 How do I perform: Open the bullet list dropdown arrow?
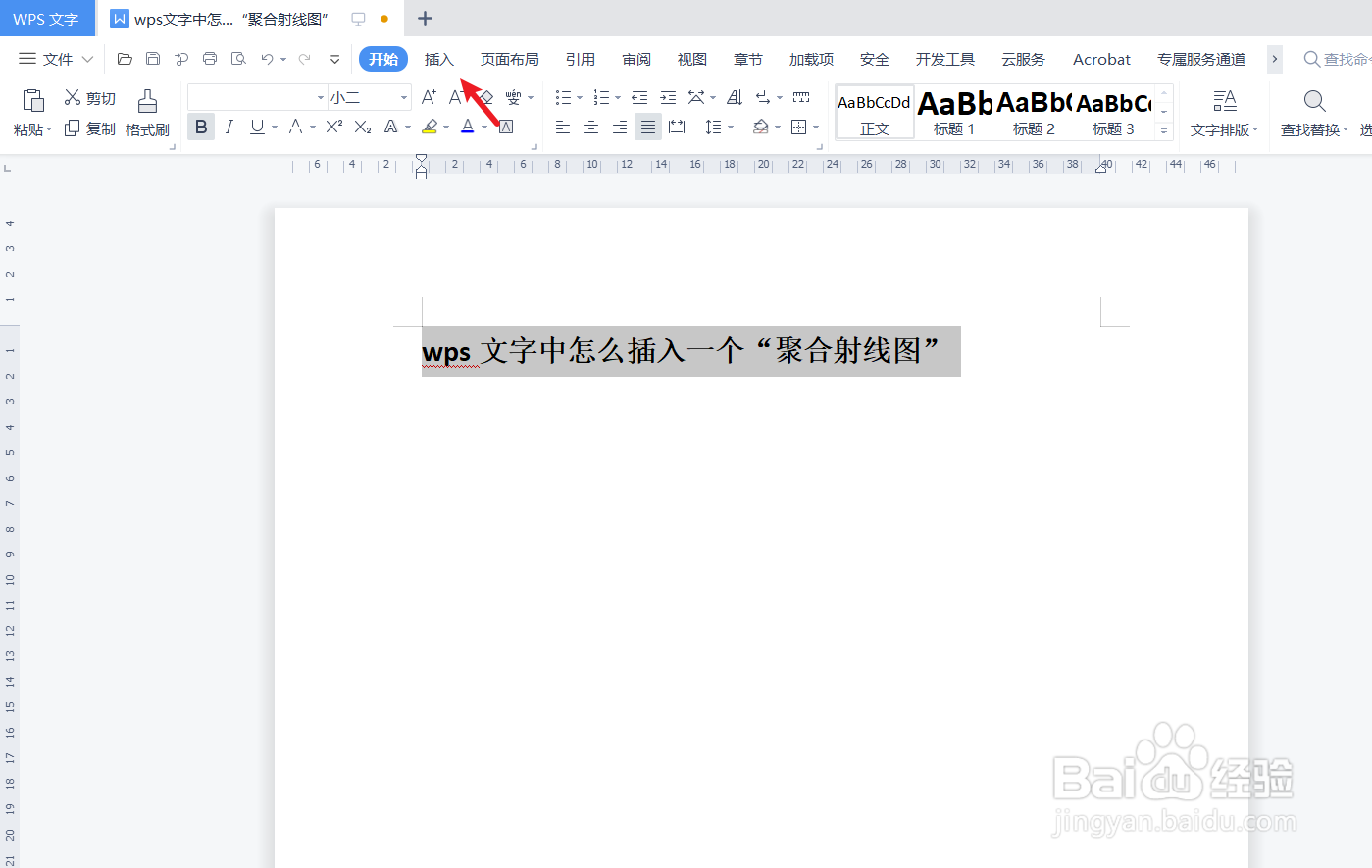pyautogui.click(x=580, y=97)
